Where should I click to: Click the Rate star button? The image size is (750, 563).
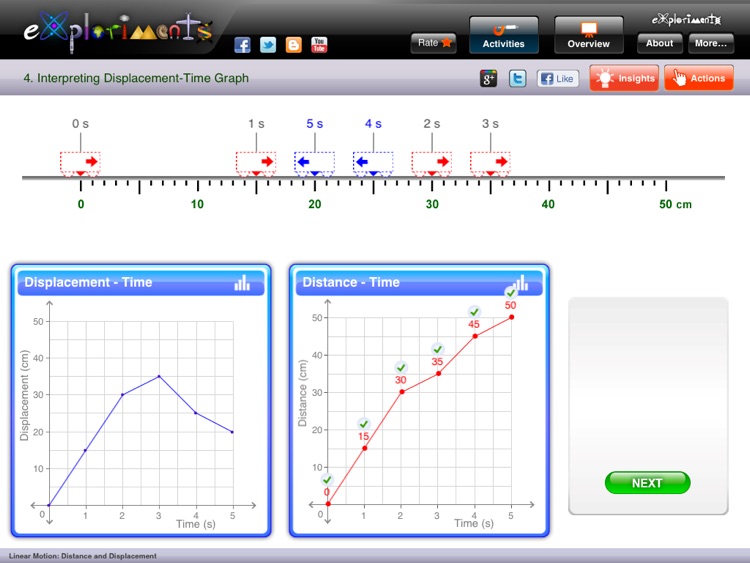coord(433,43)
